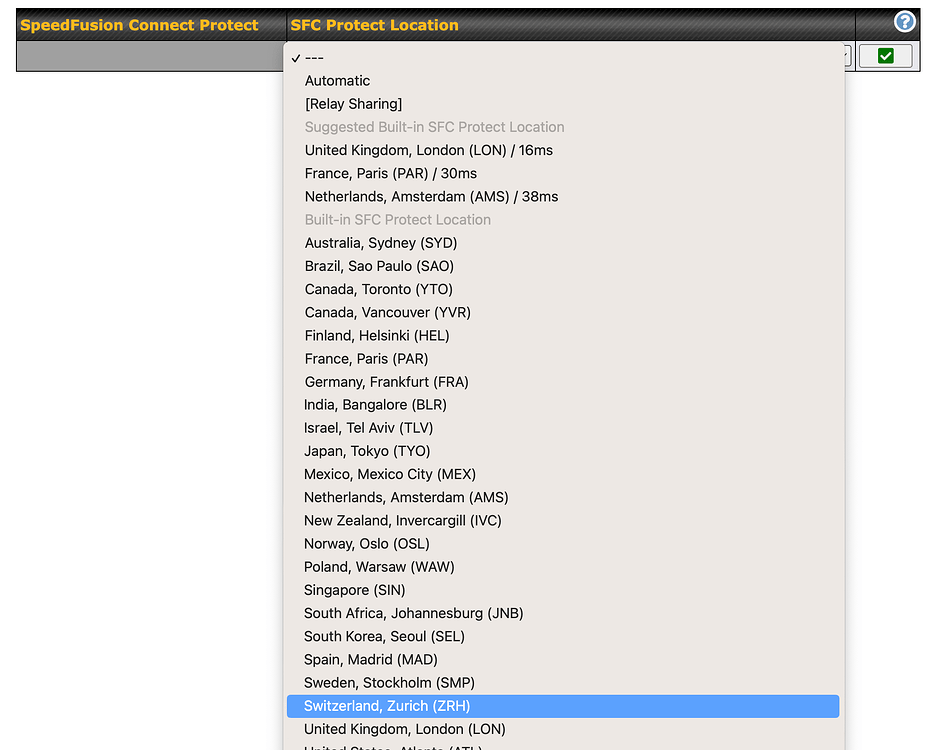Pick United Kingdom, London (LON) / 16ms
933x750 pixels.
click(563, 151)
